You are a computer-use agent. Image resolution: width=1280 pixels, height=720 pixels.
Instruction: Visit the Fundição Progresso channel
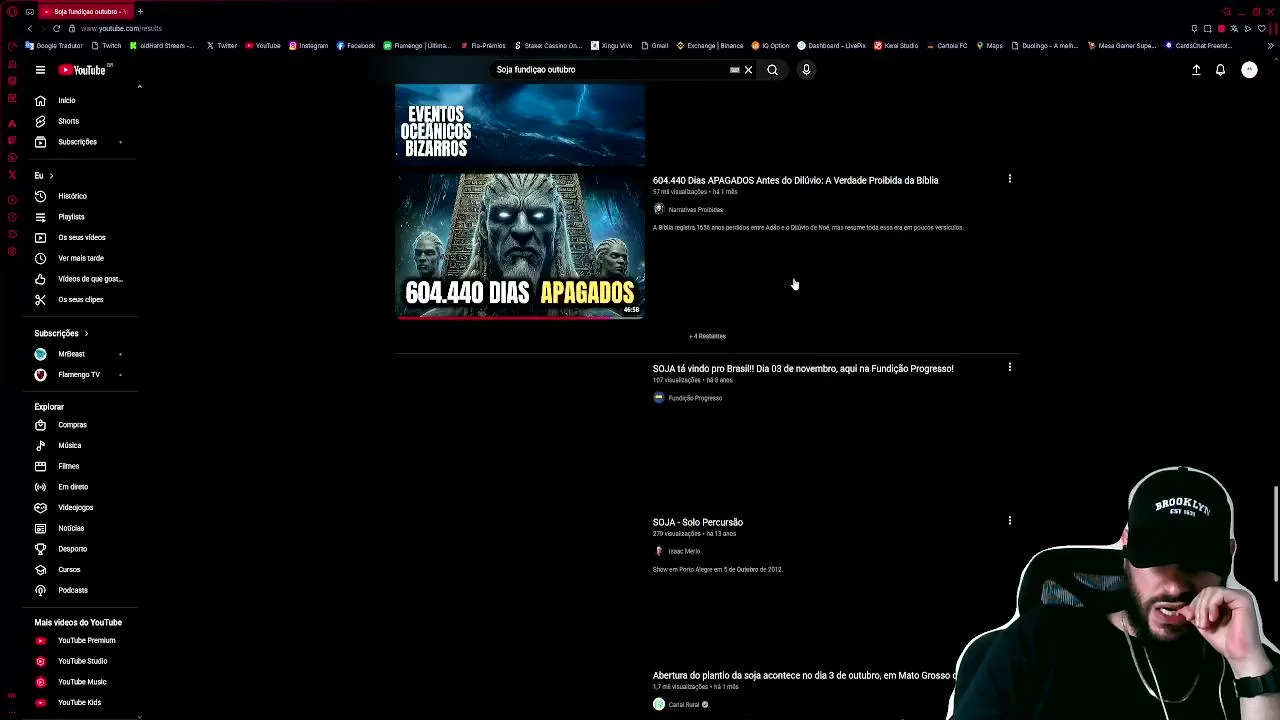(695, 398)
